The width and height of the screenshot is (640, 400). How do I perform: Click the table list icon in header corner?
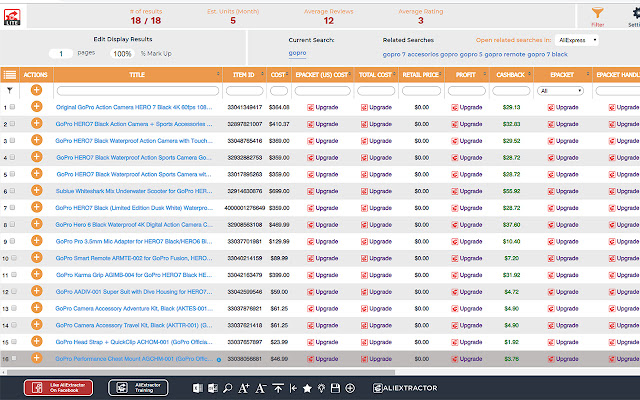(9, 74)
